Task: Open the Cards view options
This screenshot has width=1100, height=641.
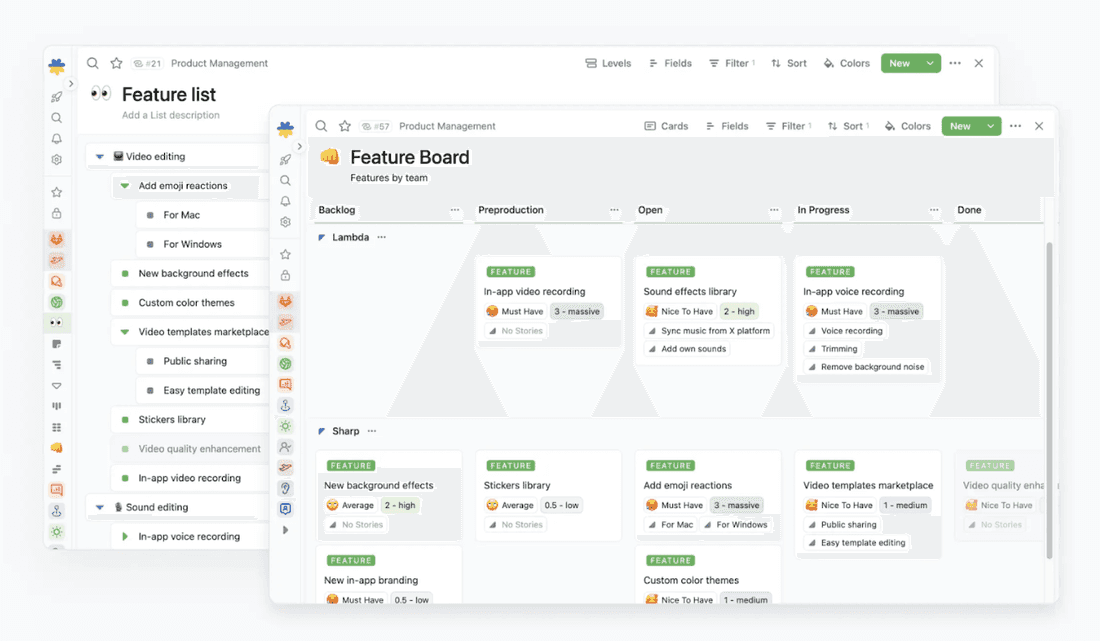Action: tap(666, 126)
